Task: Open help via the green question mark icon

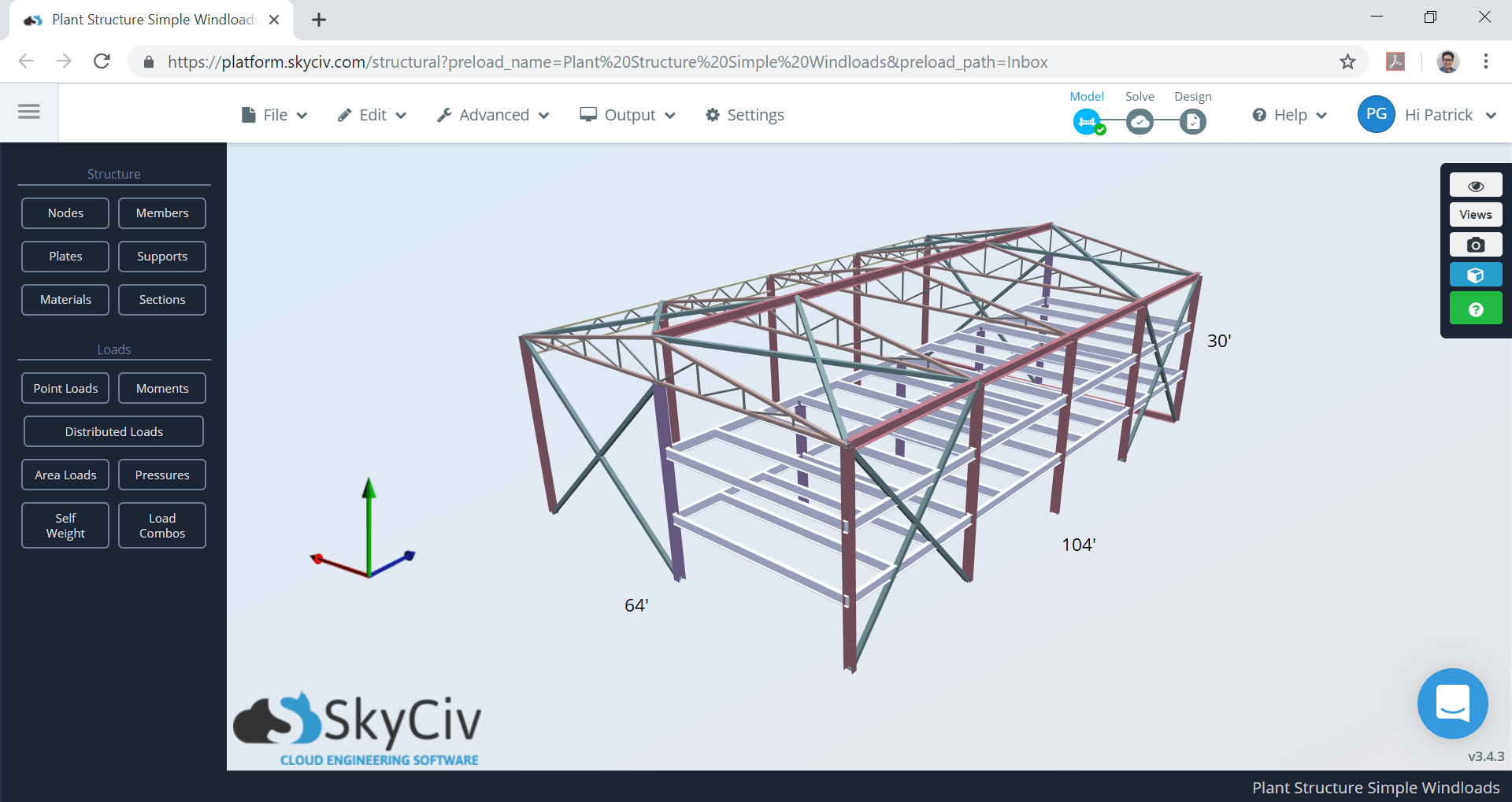Action: tap(1475, 308)
